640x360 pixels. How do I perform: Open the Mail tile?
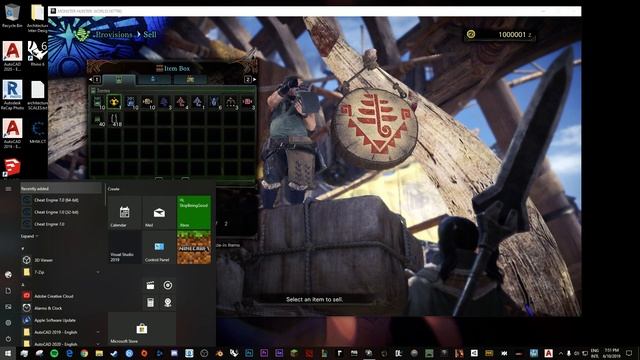(159, 212)
